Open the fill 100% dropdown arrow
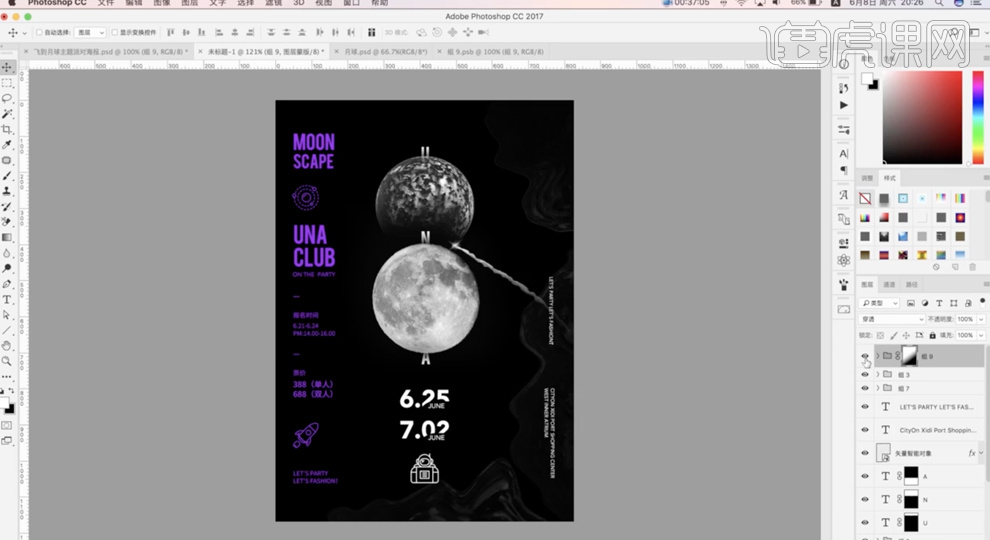The image size is (990, 540). coord(981,335)
